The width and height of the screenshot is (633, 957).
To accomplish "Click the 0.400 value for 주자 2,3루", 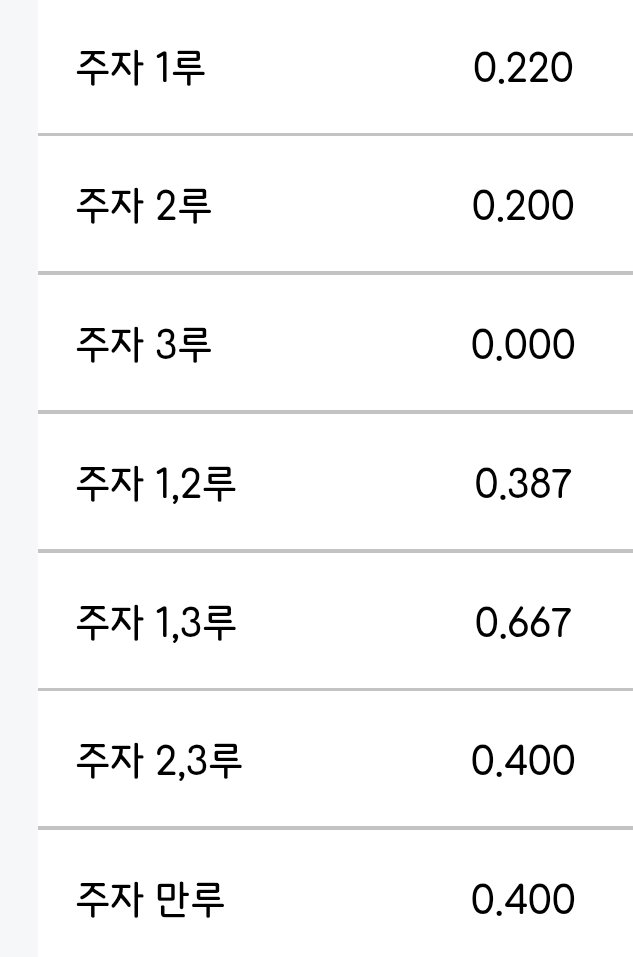I will [x=523, y=760].
